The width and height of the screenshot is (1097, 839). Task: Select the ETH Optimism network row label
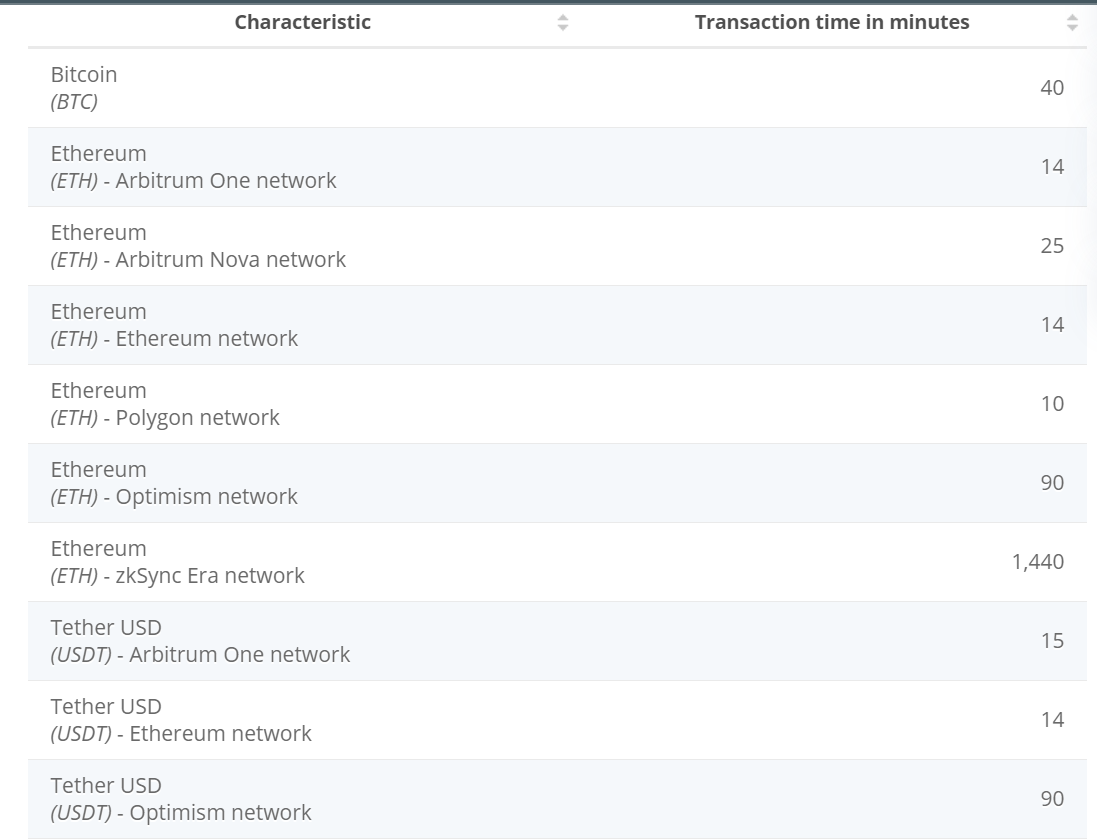coord(174,483)
